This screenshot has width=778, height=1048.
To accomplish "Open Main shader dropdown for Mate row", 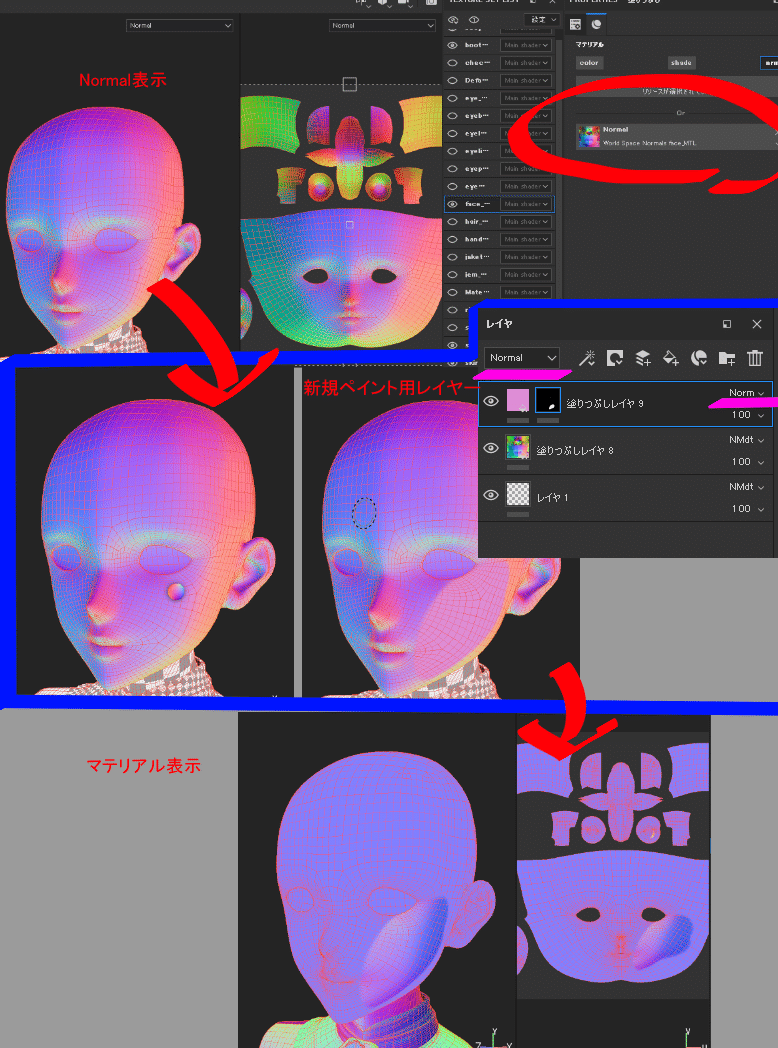I will click(526, 293).
